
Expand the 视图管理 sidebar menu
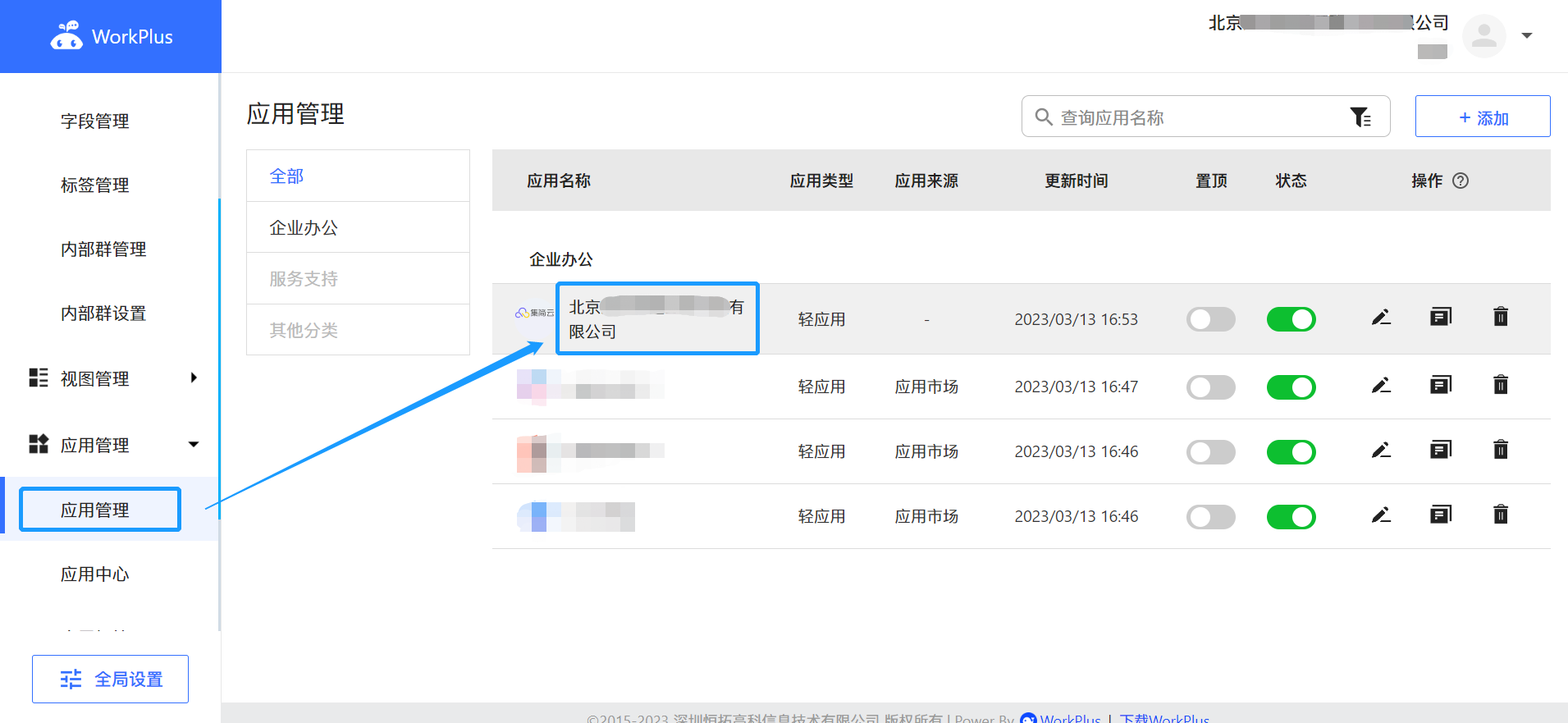click(194, 378)
